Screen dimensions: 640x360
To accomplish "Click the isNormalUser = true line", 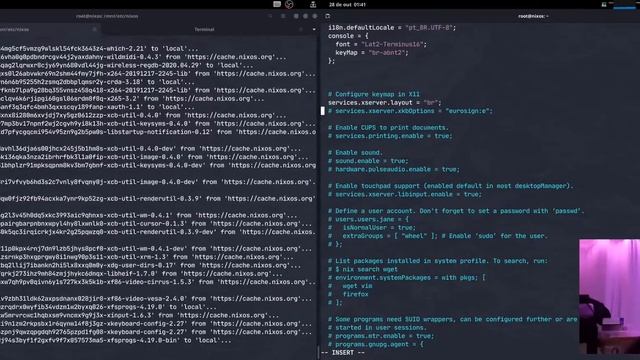I will point(372,227).
